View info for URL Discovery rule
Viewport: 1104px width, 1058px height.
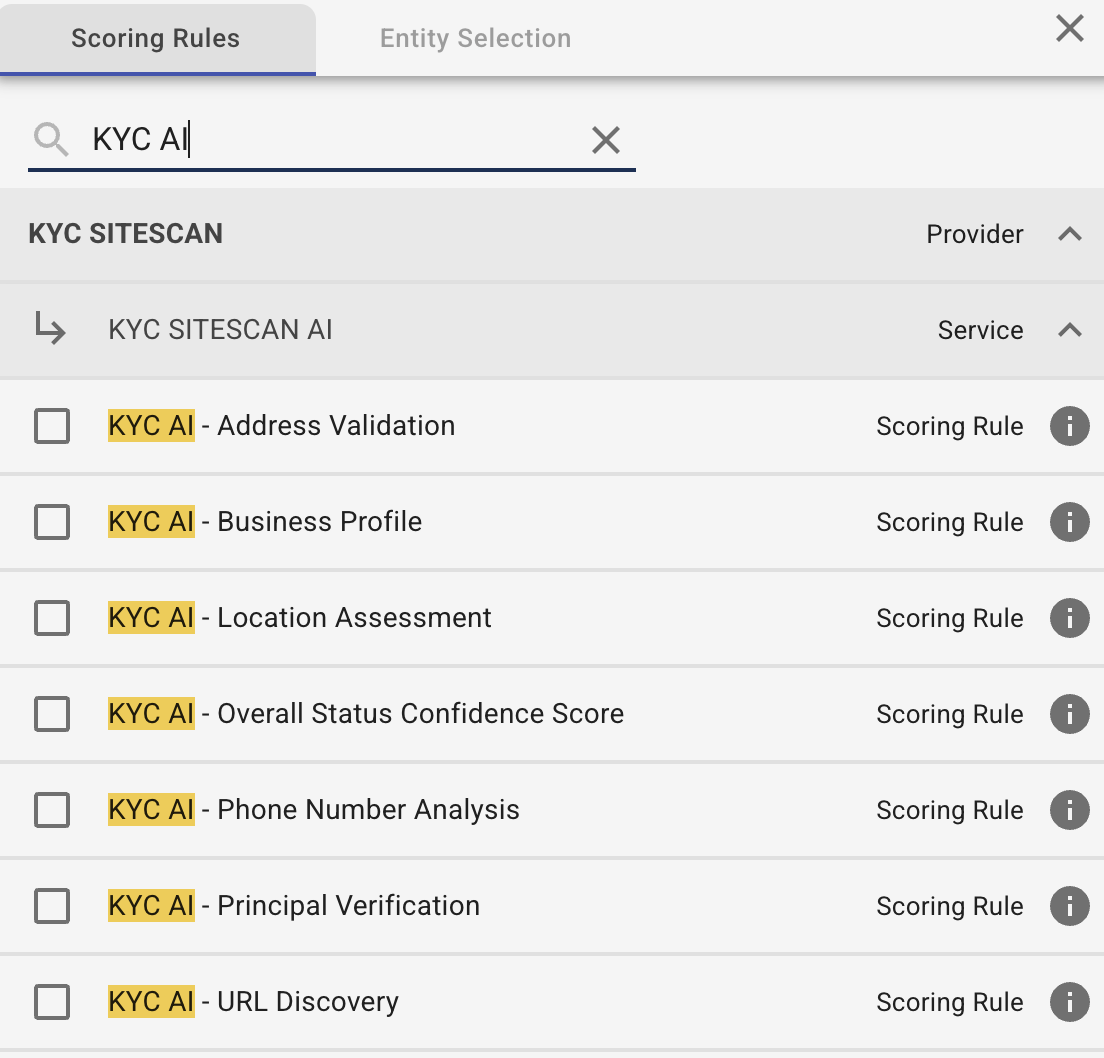click(x=1070, y=1001)
